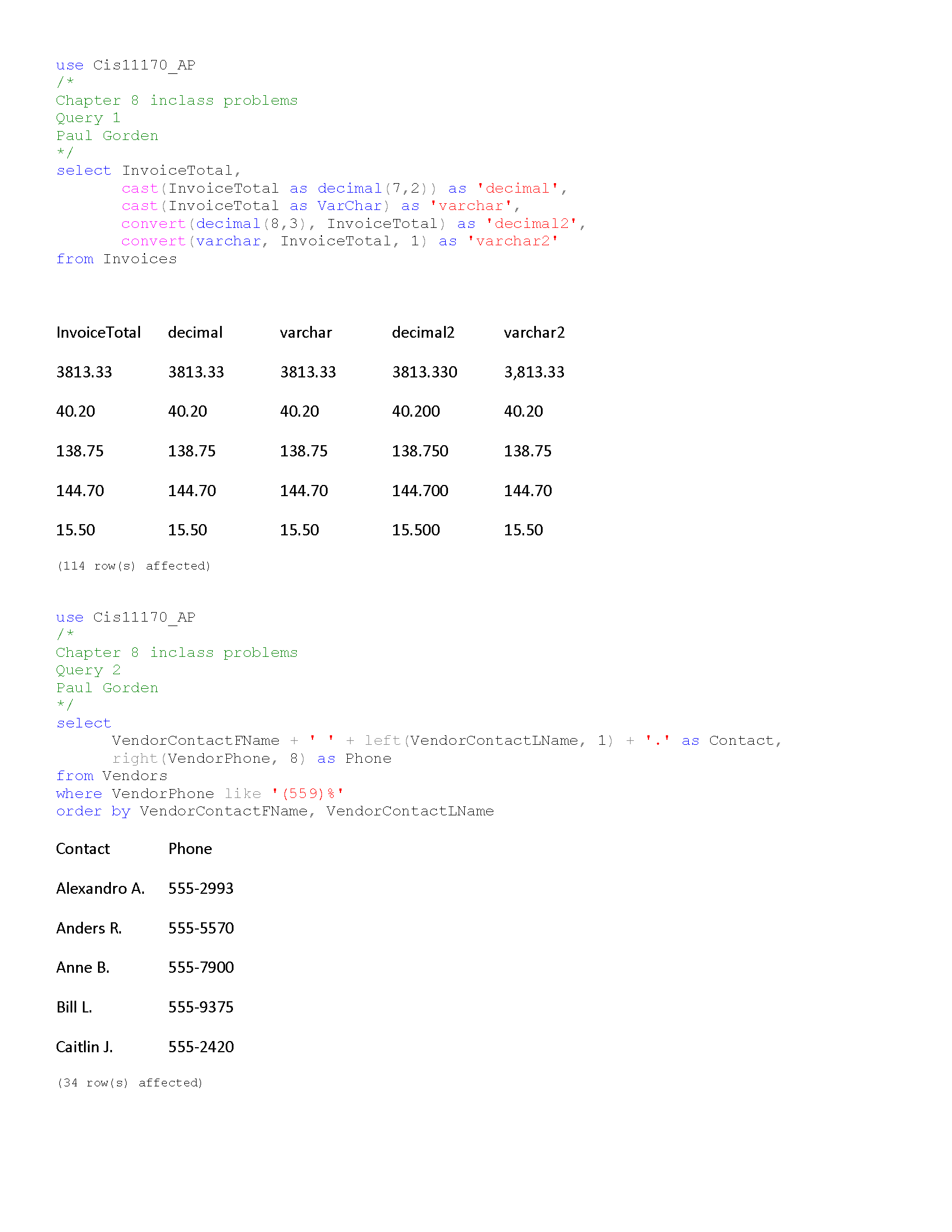Select the 'left(VendorContactLName, 1)' expression

pyautogui.click(x=488, y=741)
